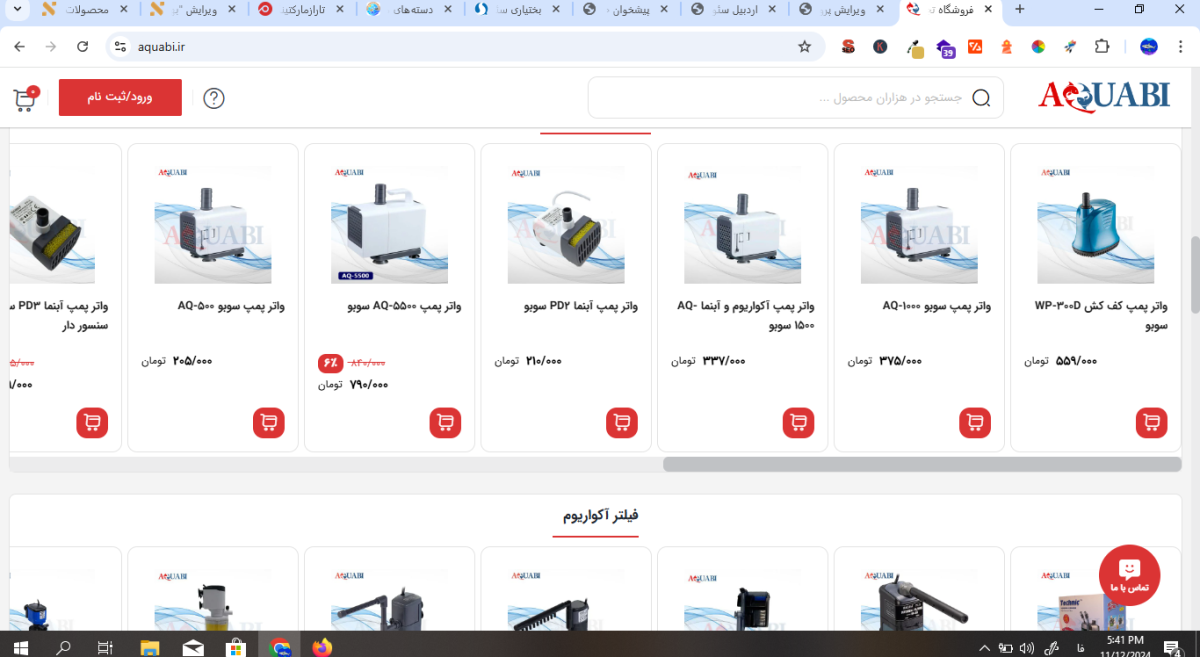Open Chrome three-dot menu
Image resolution: width=1200 pixels, height=657 pixels.
(1179, 47)
